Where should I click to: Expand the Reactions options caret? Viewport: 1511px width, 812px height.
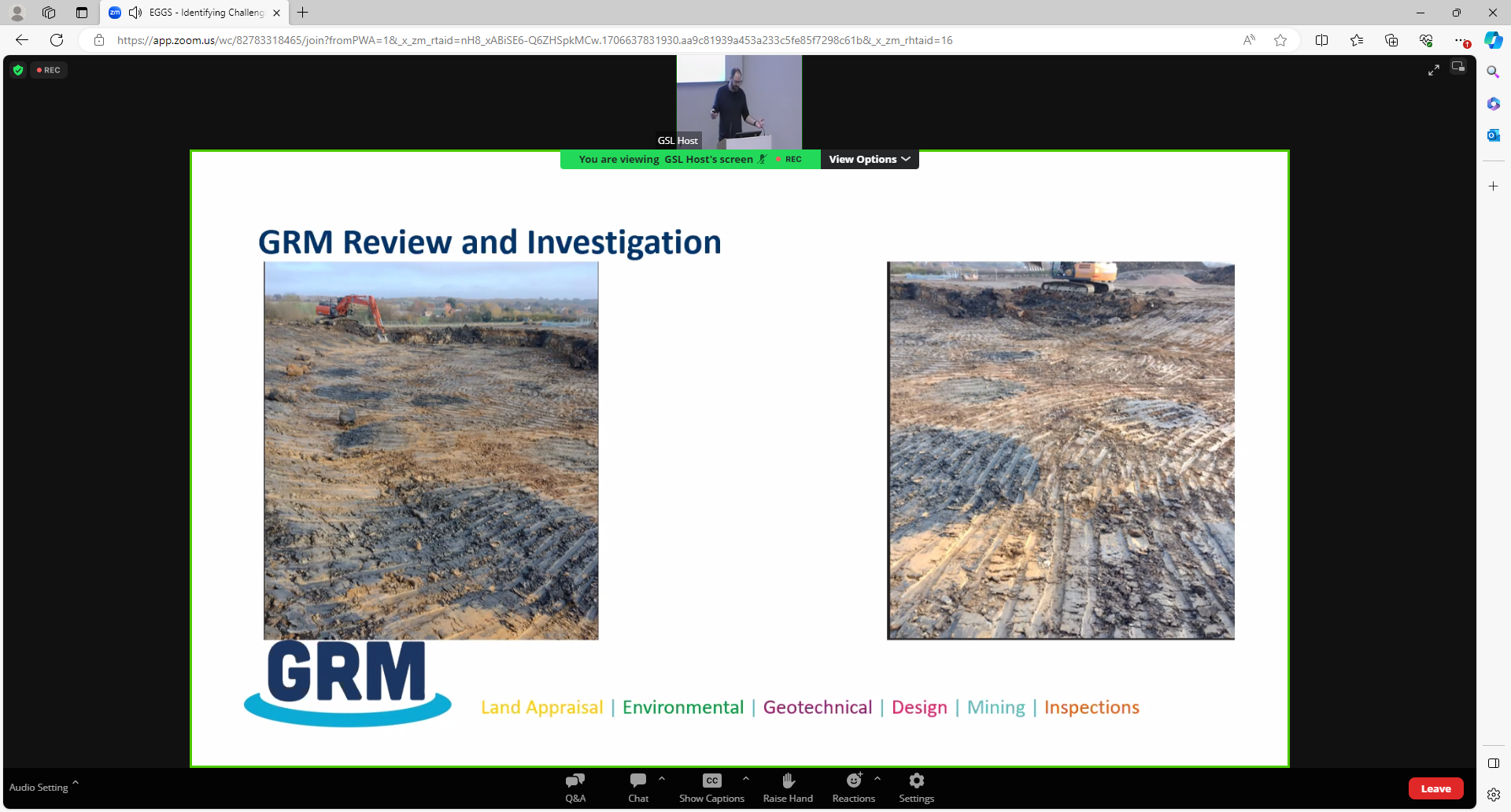(x=877, y=778)
